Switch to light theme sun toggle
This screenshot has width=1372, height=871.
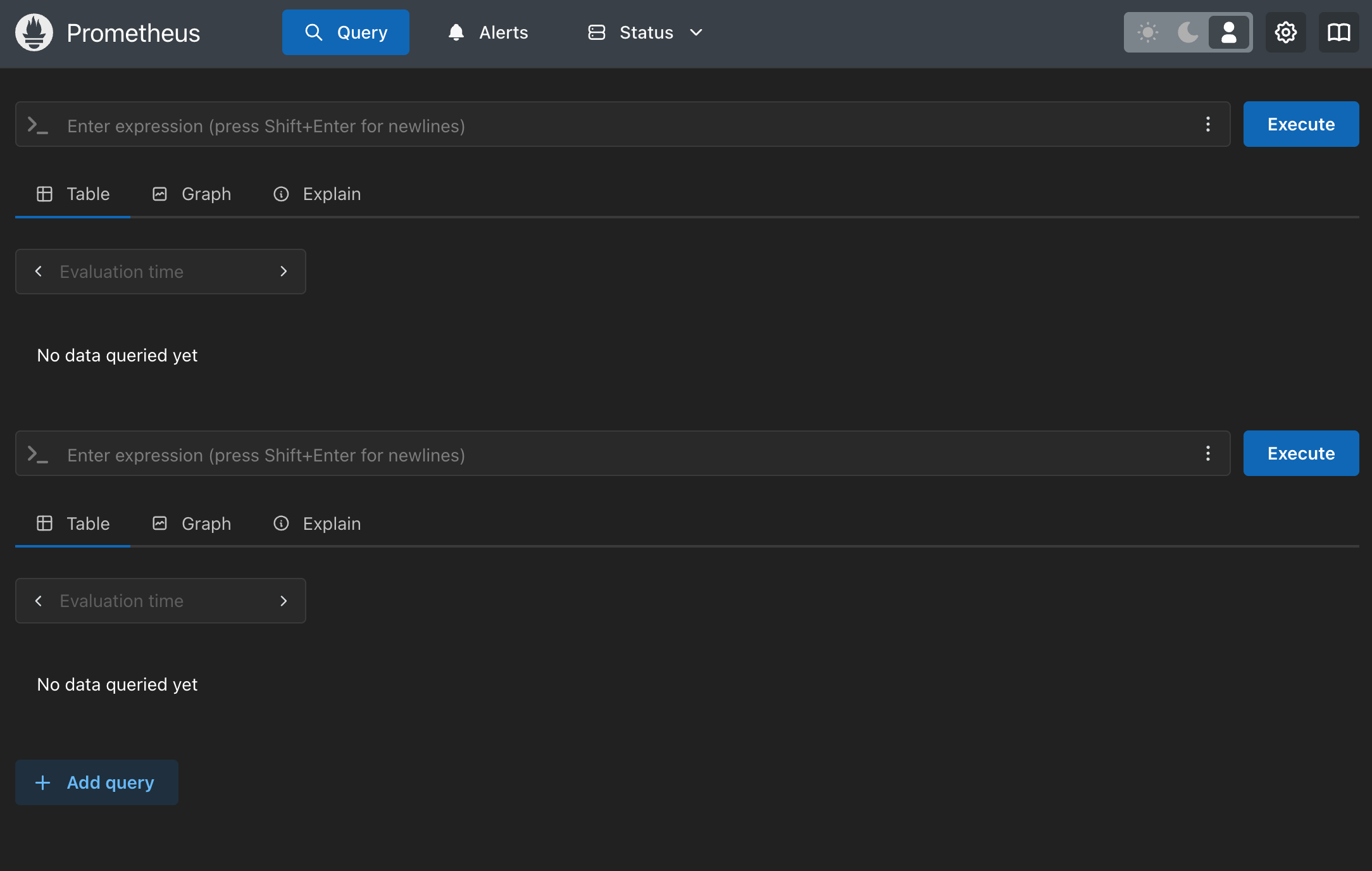pyautogui.click(x=1147, y=32)
